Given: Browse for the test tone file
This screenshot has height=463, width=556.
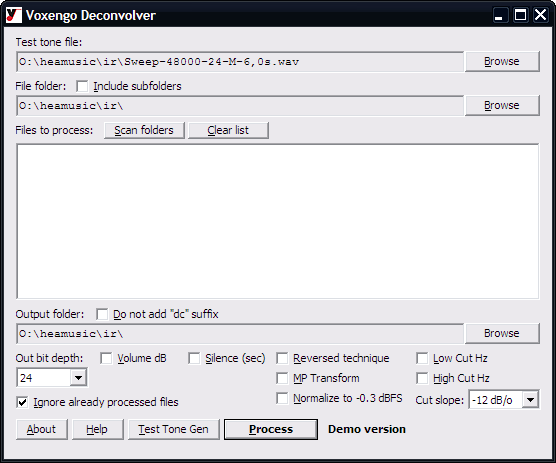Looking at the screenshot, I should point(502,61).
